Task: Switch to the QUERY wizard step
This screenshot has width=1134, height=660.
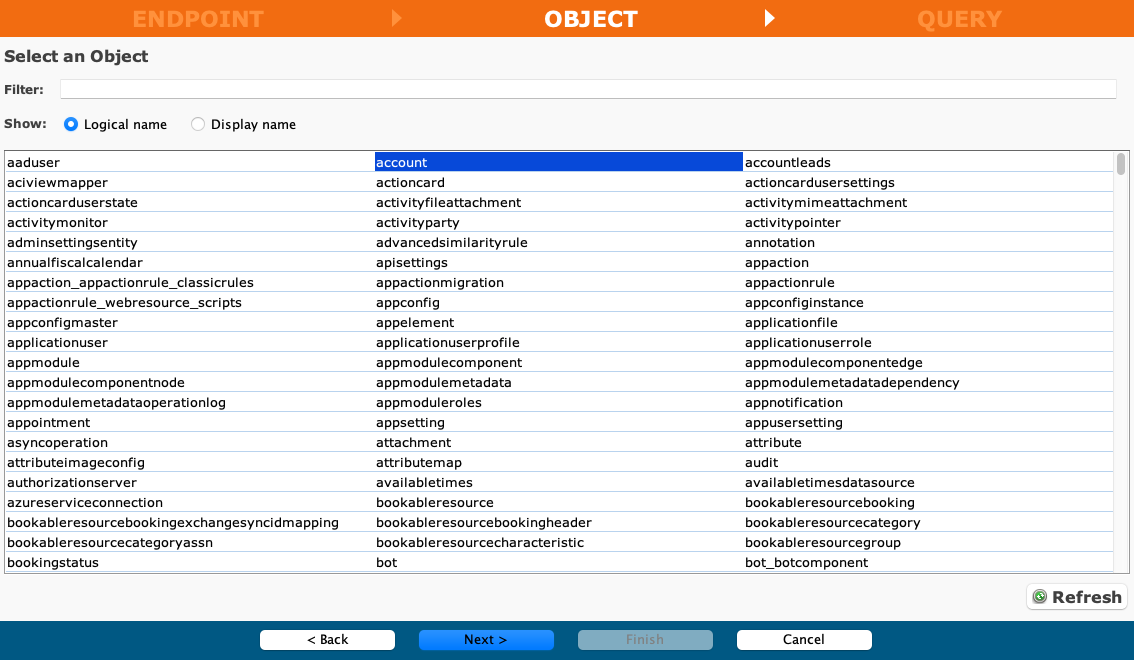Action: 958,19
